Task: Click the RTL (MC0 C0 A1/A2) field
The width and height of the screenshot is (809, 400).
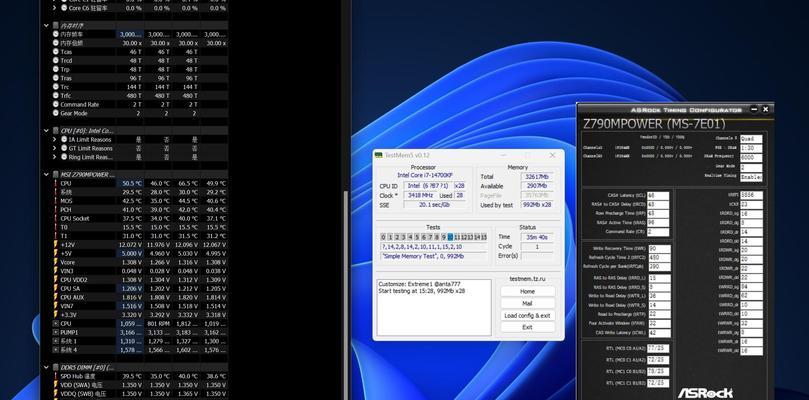Action: (658, 348)
